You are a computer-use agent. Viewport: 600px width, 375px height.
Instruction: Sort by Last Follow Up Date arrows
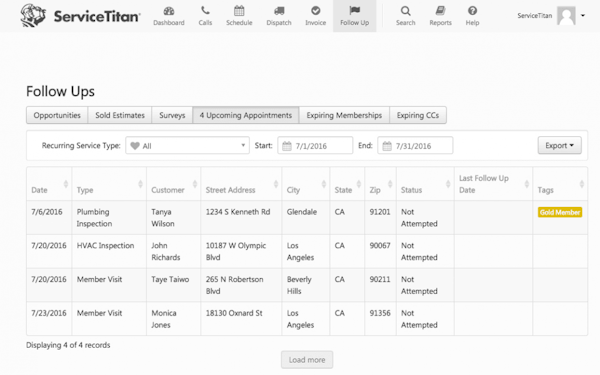tap(527, 184)
